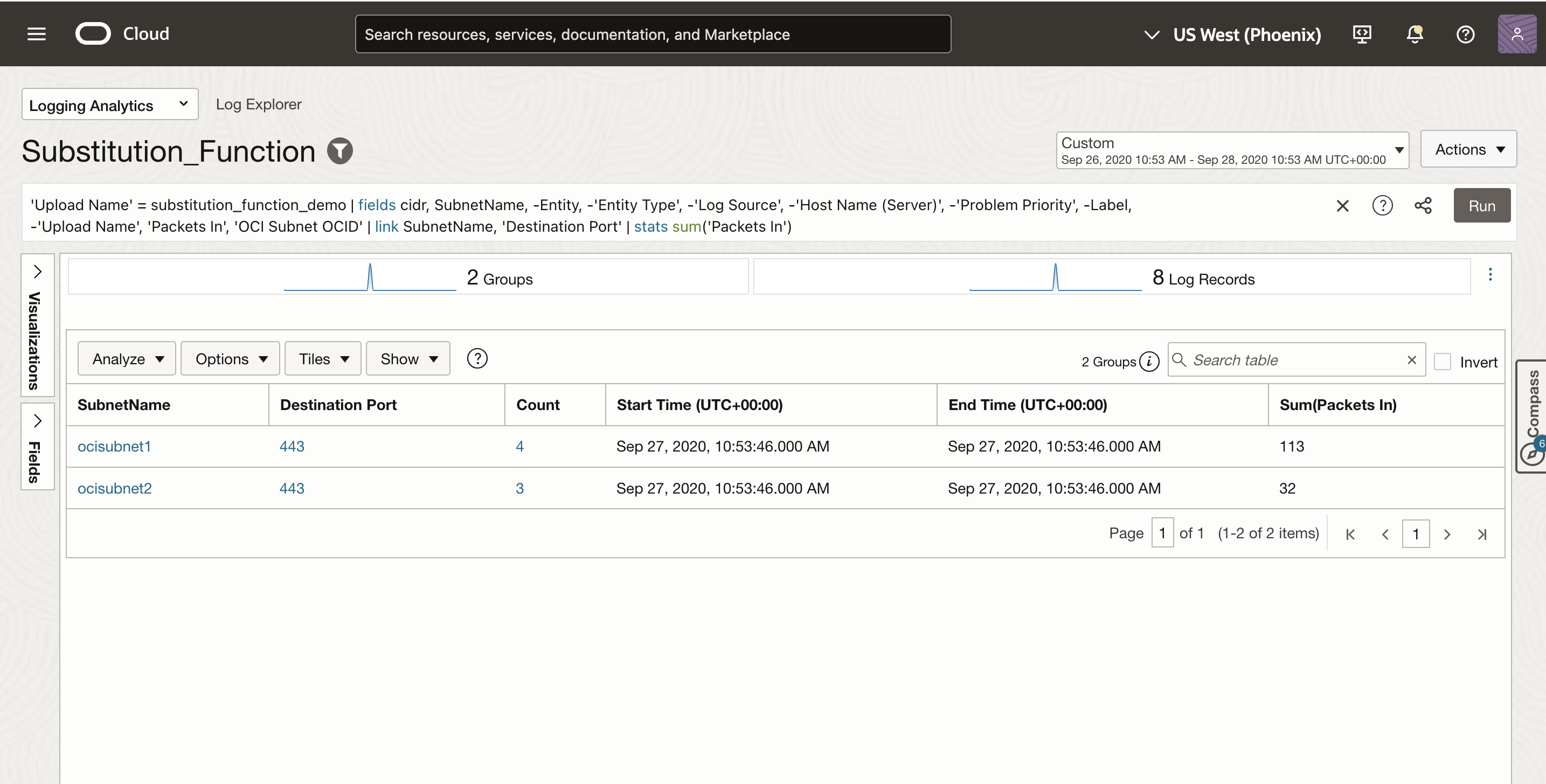The width and height of the screenshot is (1546, 784).
Task: Click the Run query button
Action: [x=1481, y=206]
